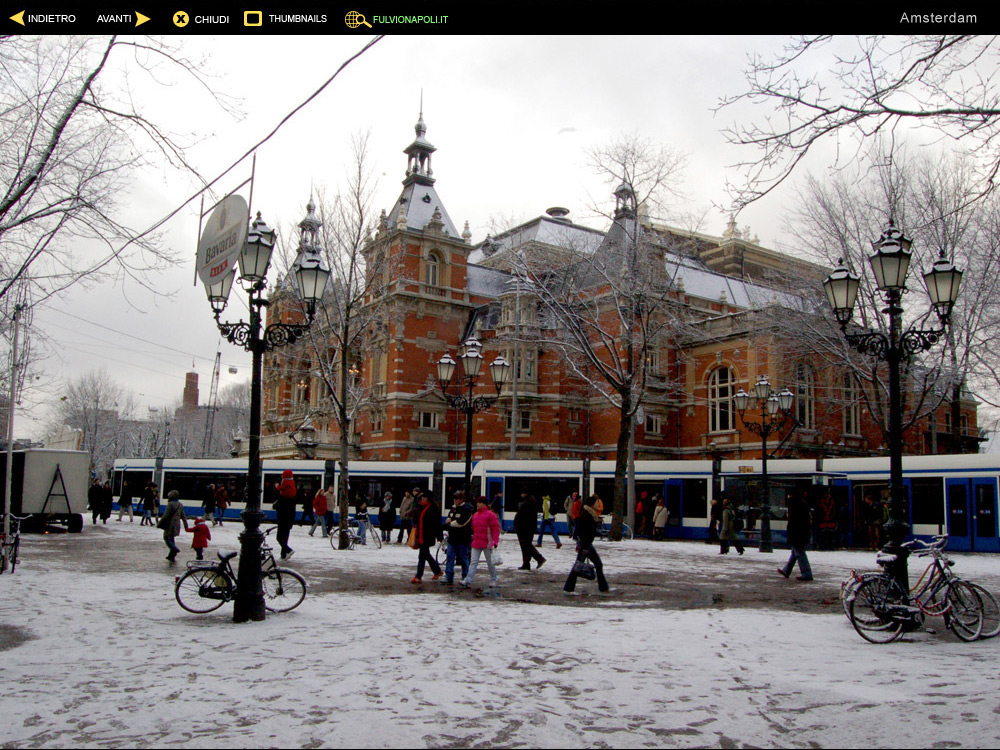Click the yellow left arrow icon
The height and width of the screenshot is (750, 1000).
pos(17,18)
